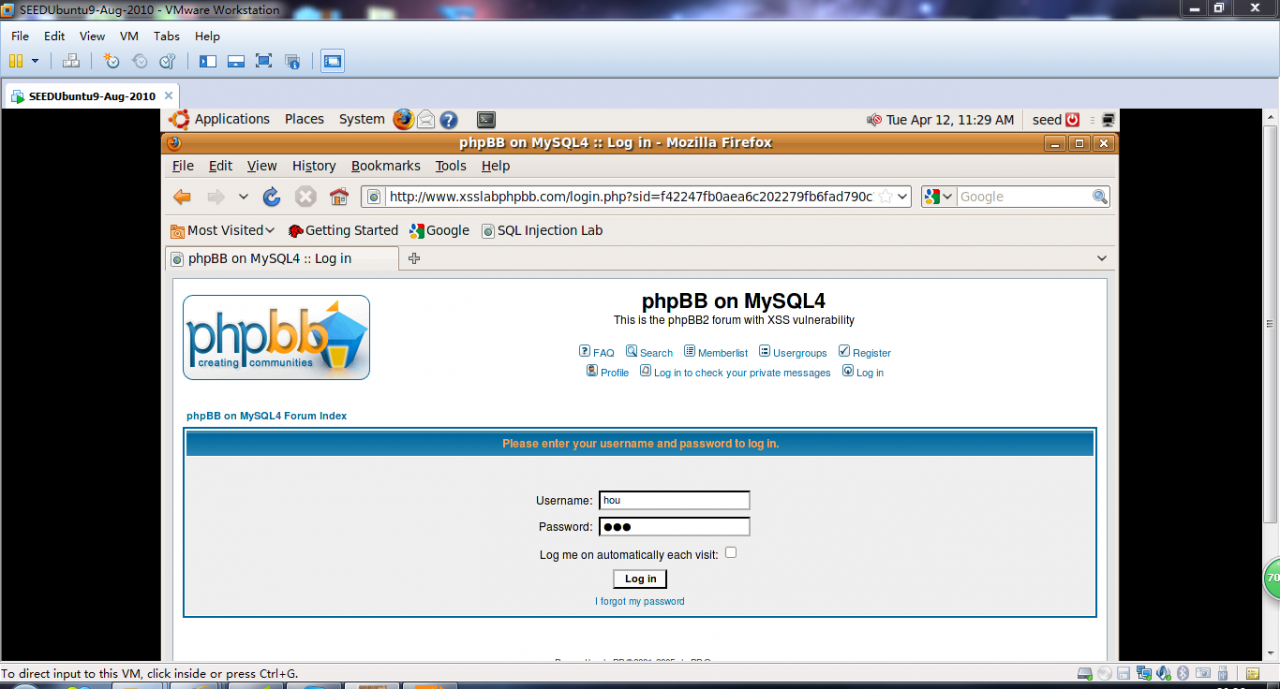Bookmark this page with the star icon
Image resolution: width=1280 pixels, height=689 pixels.
[884, 197]
